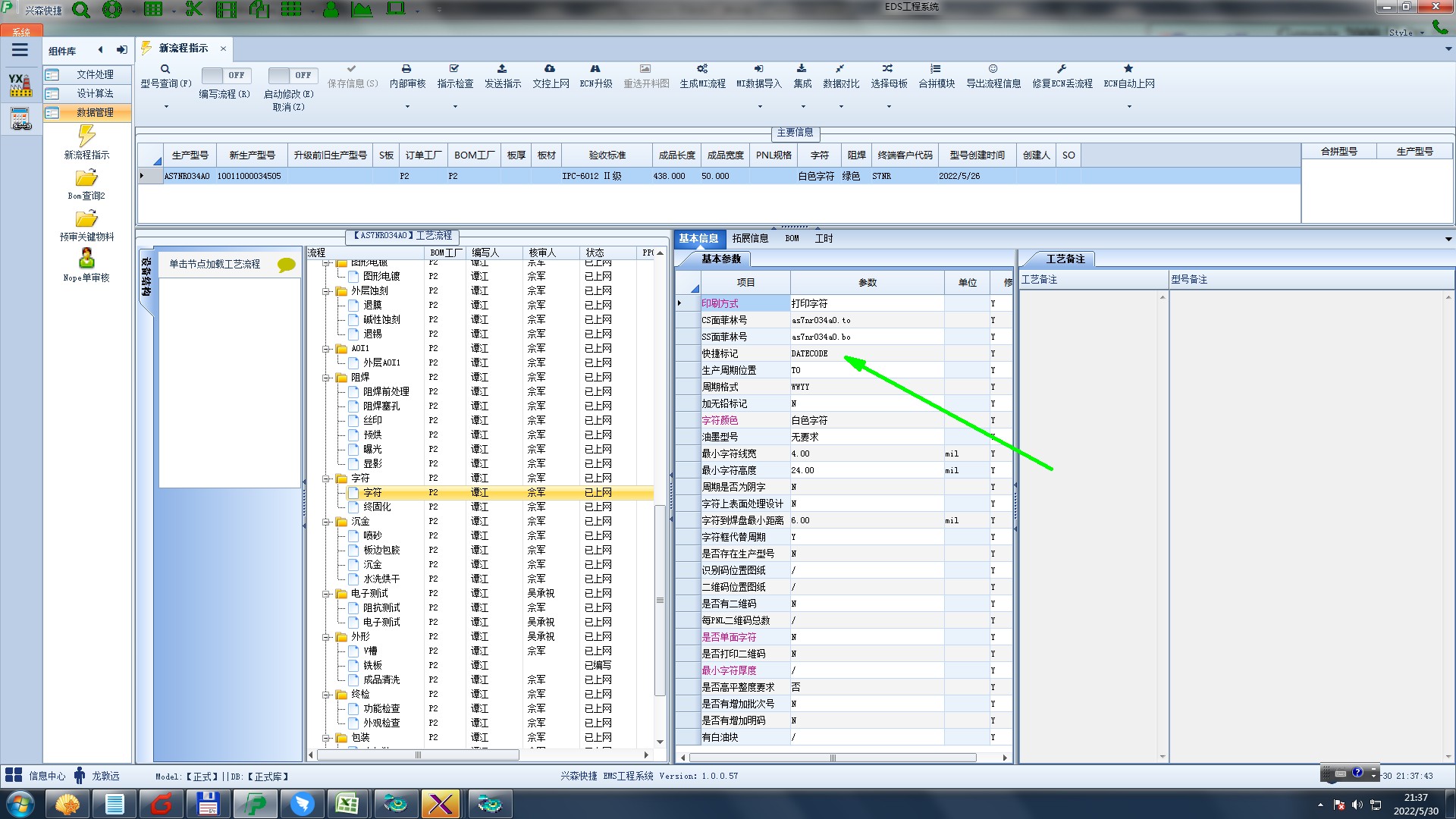
Task: Click the 文控上网 upload icon
Action: click(550, 69)
